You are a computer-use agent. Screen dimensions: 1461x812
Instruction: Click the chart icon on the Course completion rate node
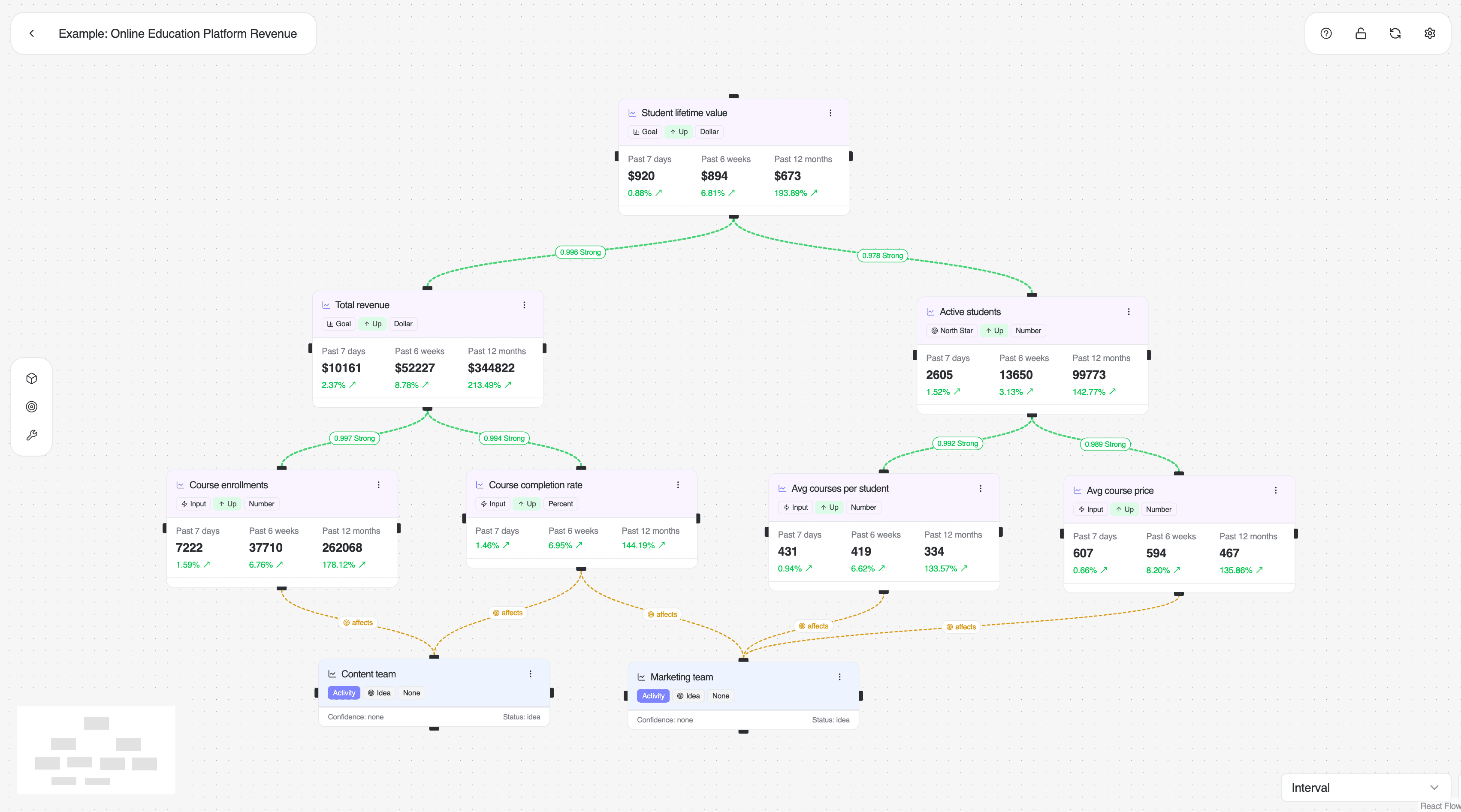point(480,485)
